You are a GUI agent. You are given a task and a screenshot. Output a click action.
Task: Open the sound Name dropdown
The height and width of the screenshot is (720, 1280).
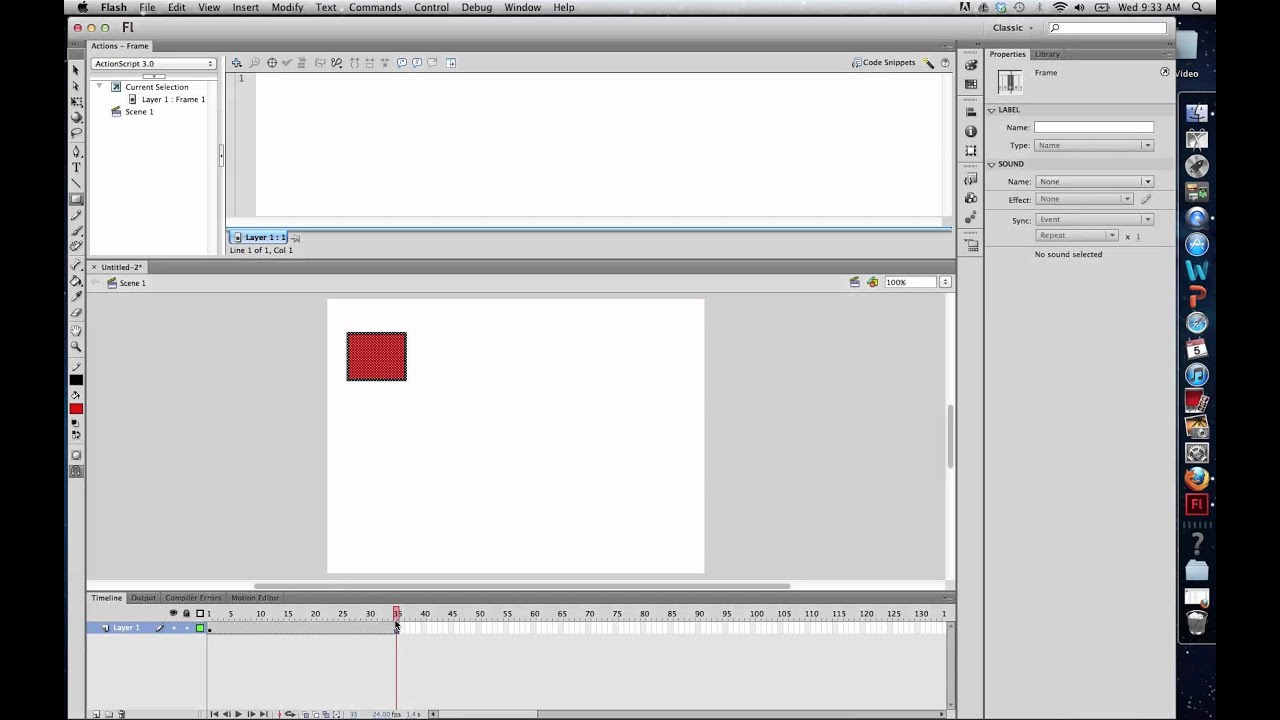coord(1094,181)
